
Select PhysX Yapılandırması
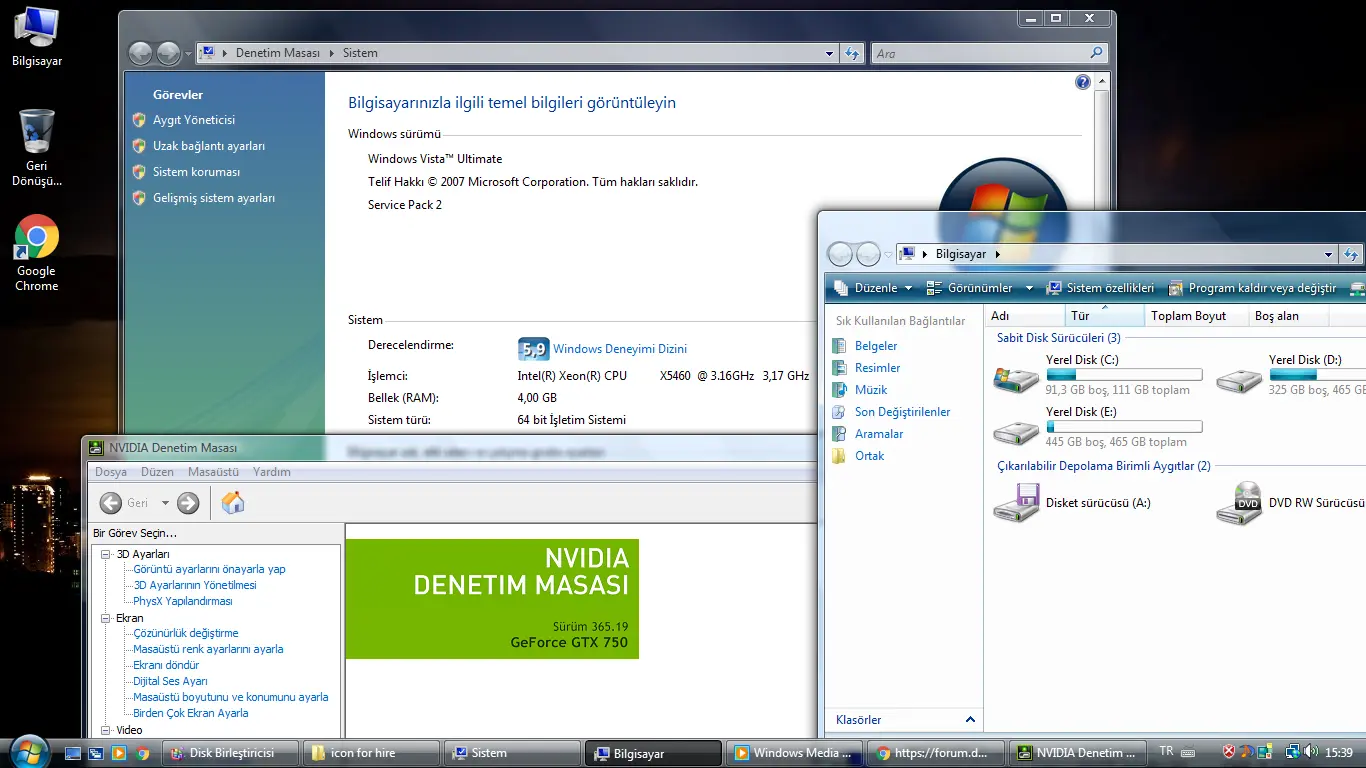click(183, 601)
